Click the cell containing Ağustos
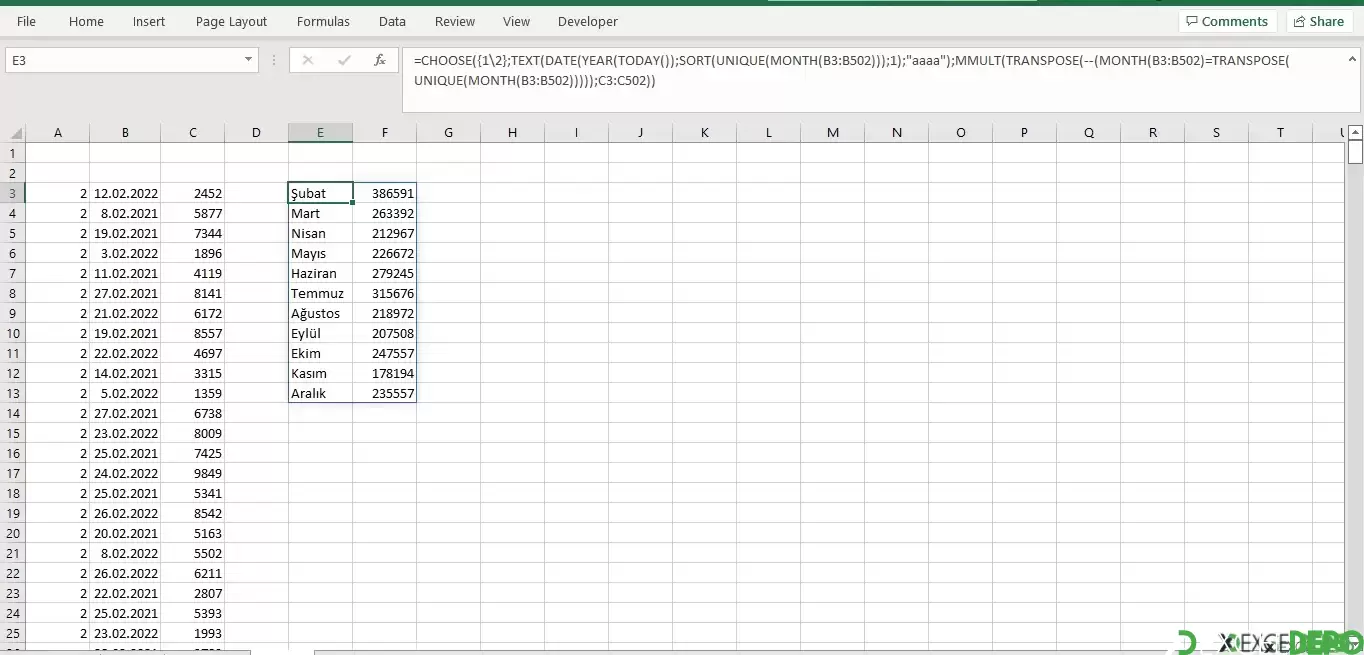Screen dimensions: 1364x655 click(320, 313)
